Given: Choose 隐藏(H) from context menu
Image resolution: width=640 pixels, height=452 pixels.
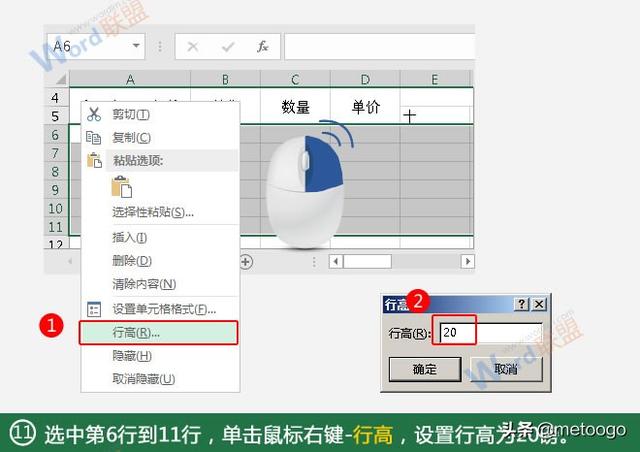Looking at the screenshot, I should 160,356.
